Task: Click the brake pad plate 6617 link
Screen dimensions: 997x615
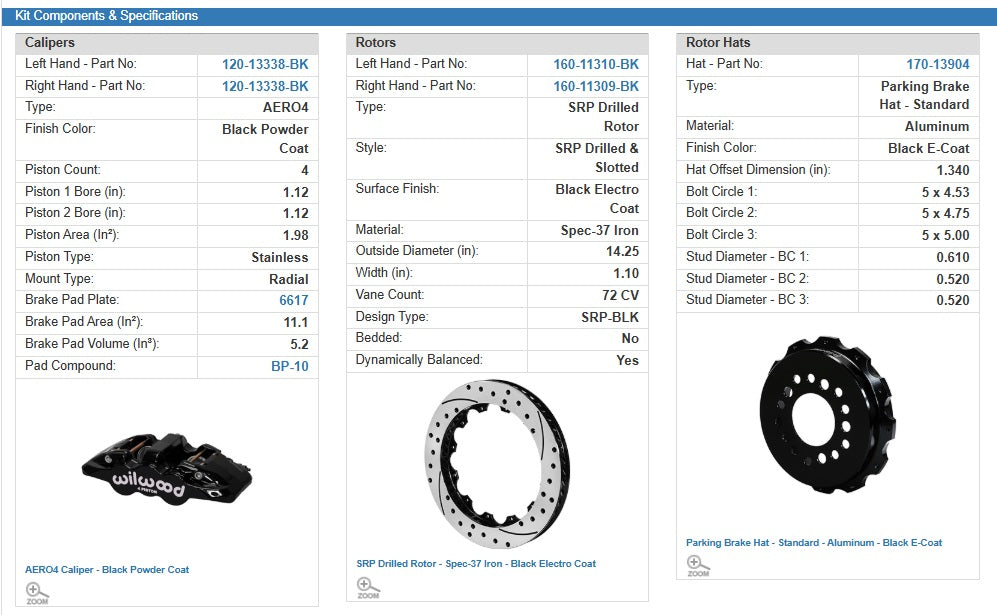Action: coord(294,300)
